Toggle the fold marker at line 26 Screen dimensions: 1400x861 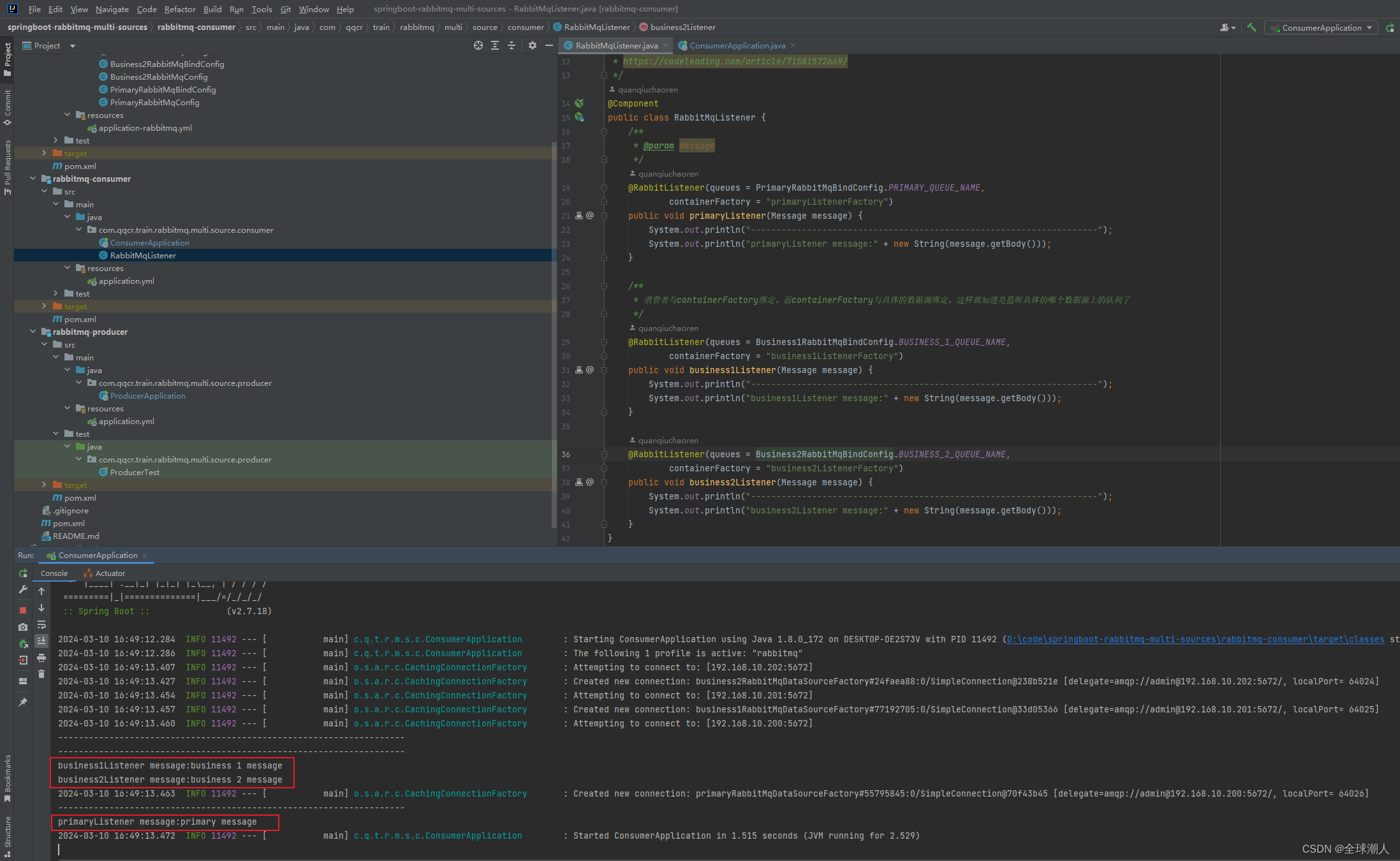tap(604, 286)
